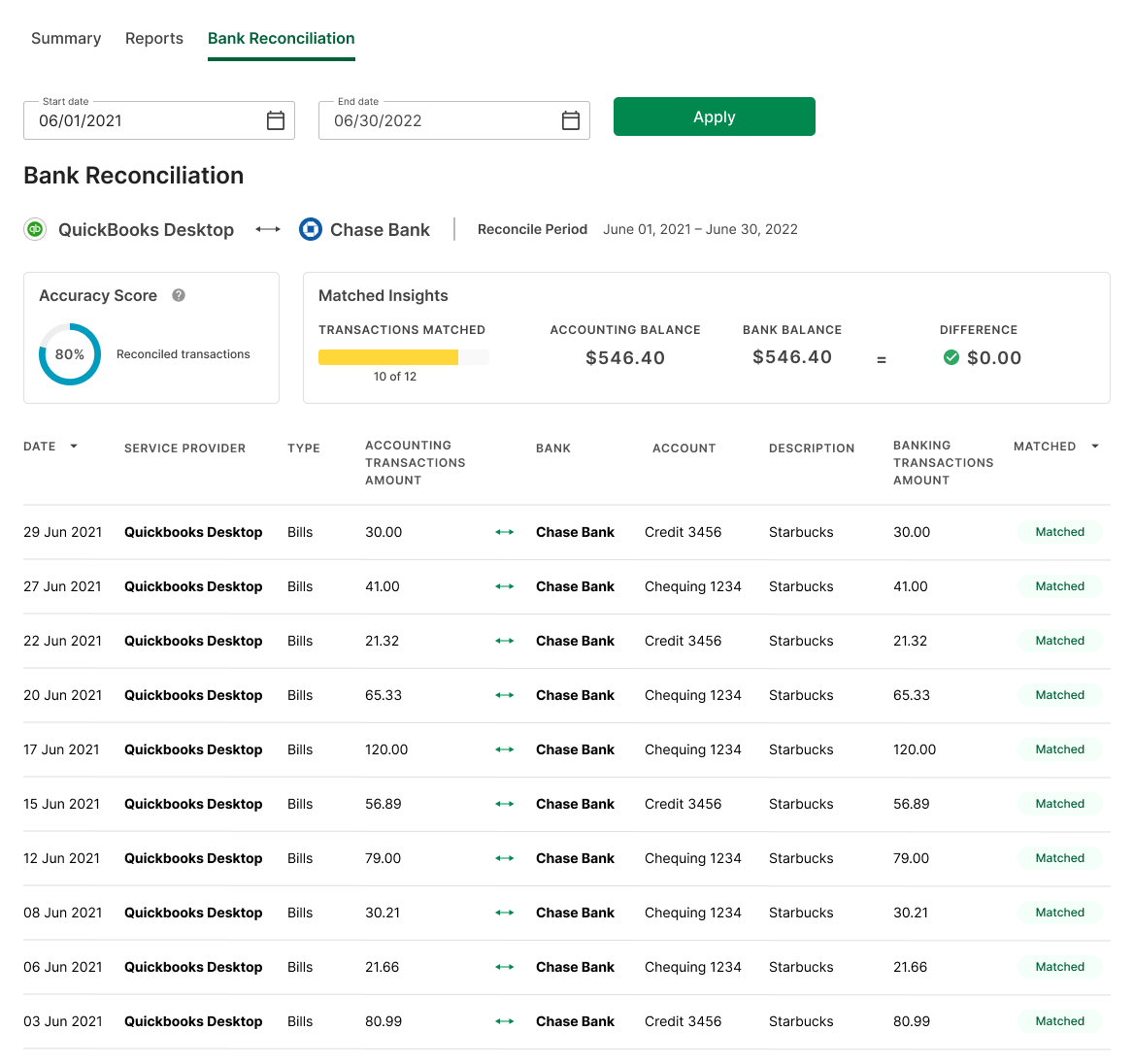Click the match arrow icon in the 06 Jun 2021 row
Viewport: 1134px width, 1064px height.
[x=505, y=967]
